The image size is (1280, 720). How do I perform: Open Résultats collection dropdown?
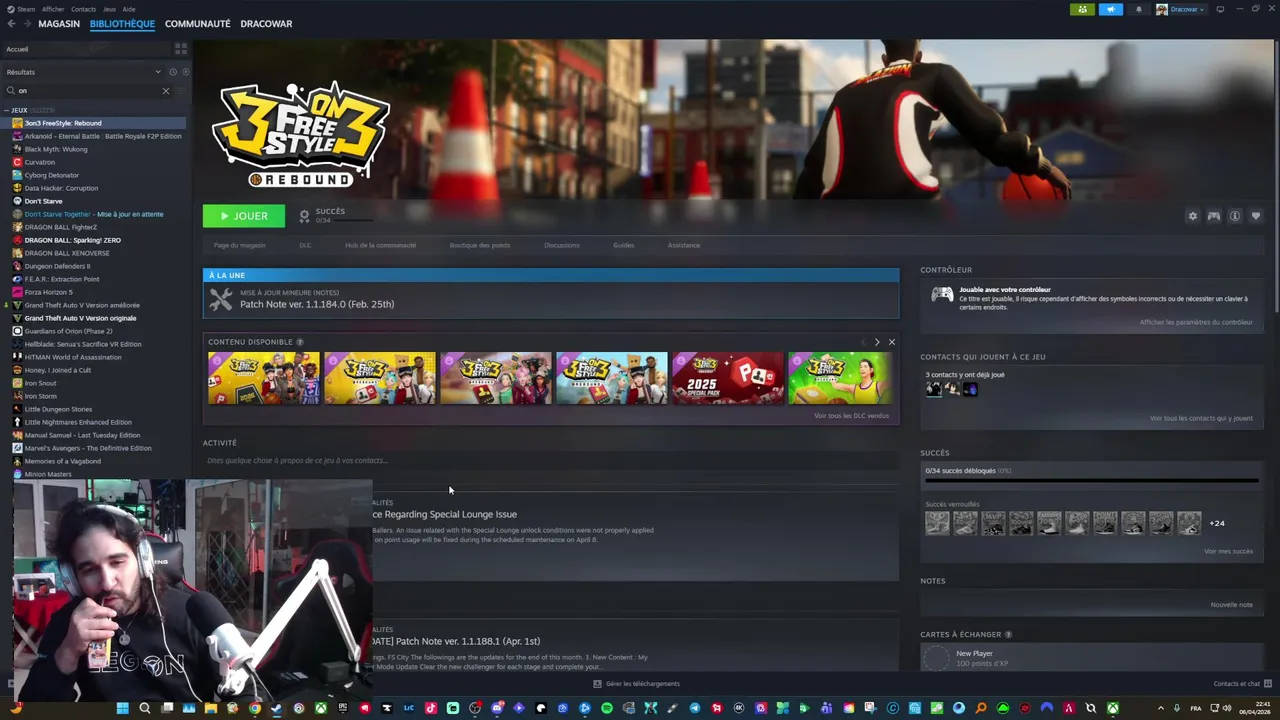point(83,72)
